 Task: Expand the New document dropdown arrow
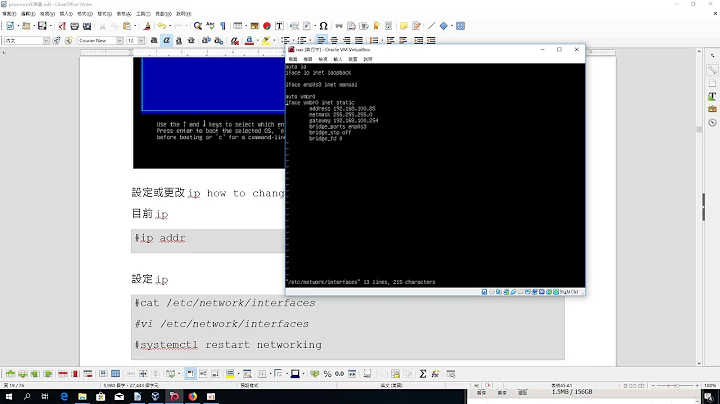[x=18, y=26]
